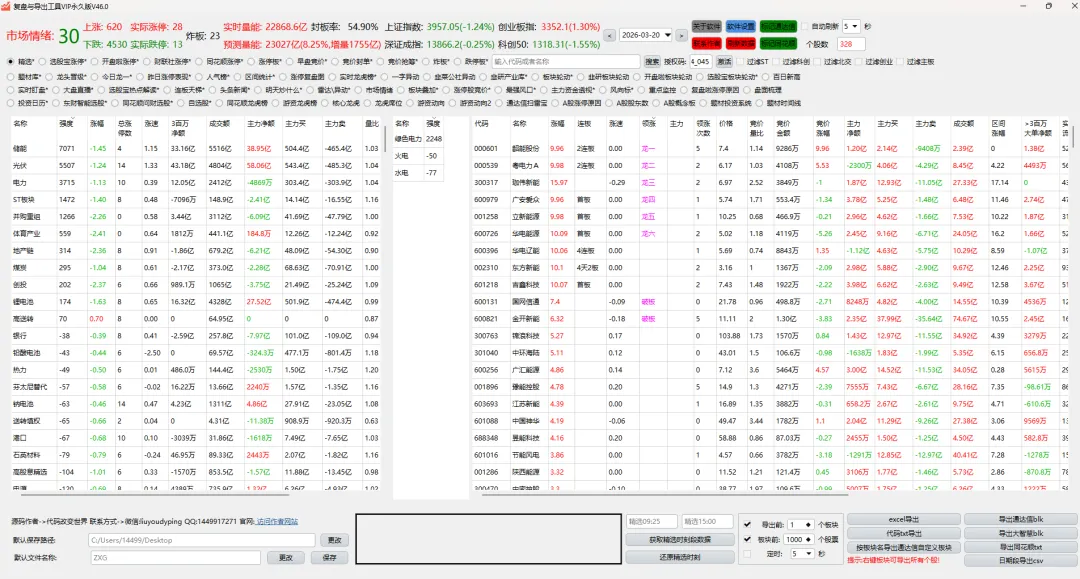Image resolution: width=1080 pixels, height=579 pixels.
Task: Uncheck the 板块前 checkbox
Action: (x=747, y=539)
